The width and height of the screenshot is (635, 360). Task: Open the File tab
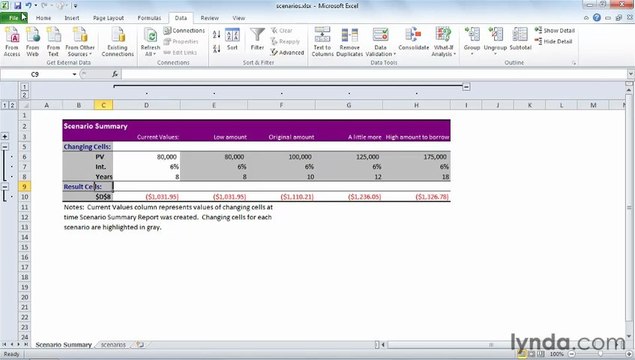pos(14,18)
